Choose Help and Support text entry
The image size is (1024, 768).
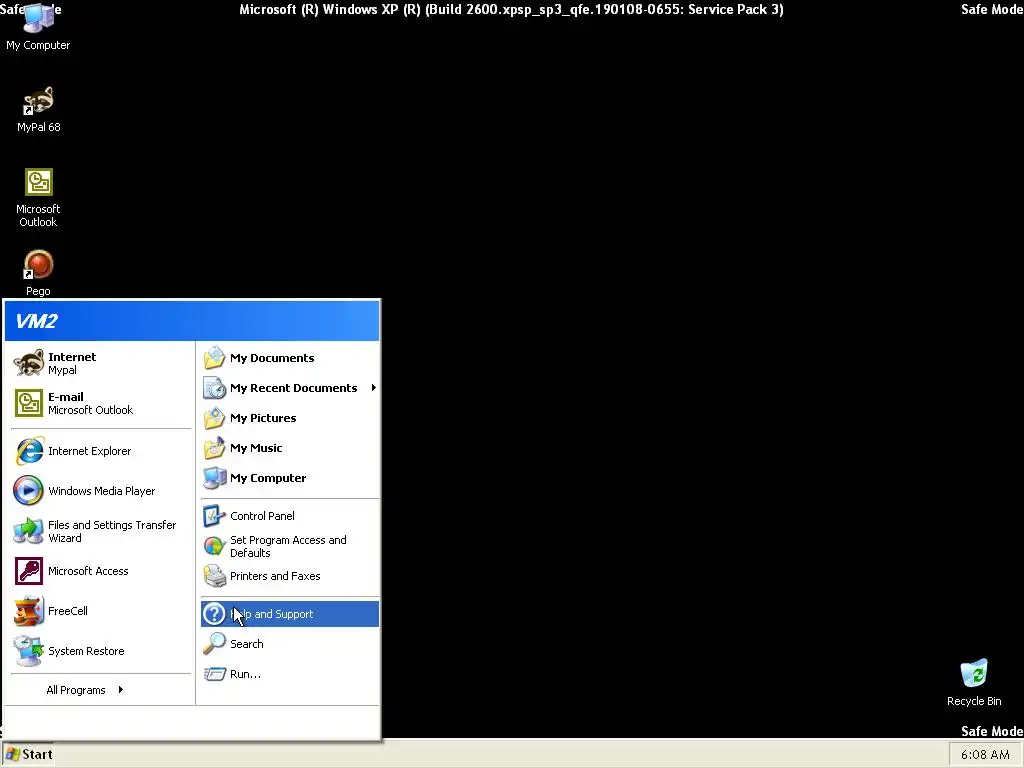click(272, 614)
